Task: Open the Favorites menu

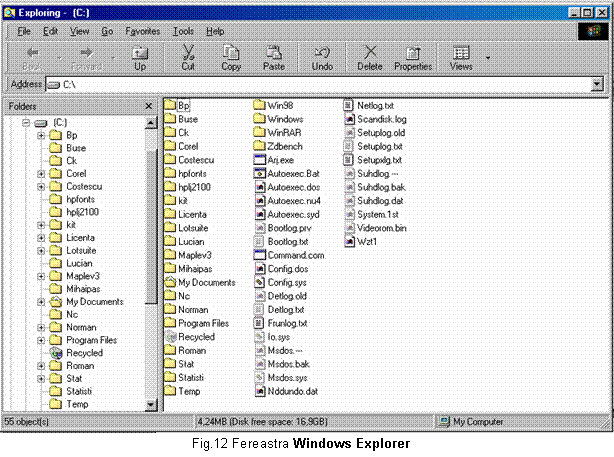Action: [x=143, y=32]
